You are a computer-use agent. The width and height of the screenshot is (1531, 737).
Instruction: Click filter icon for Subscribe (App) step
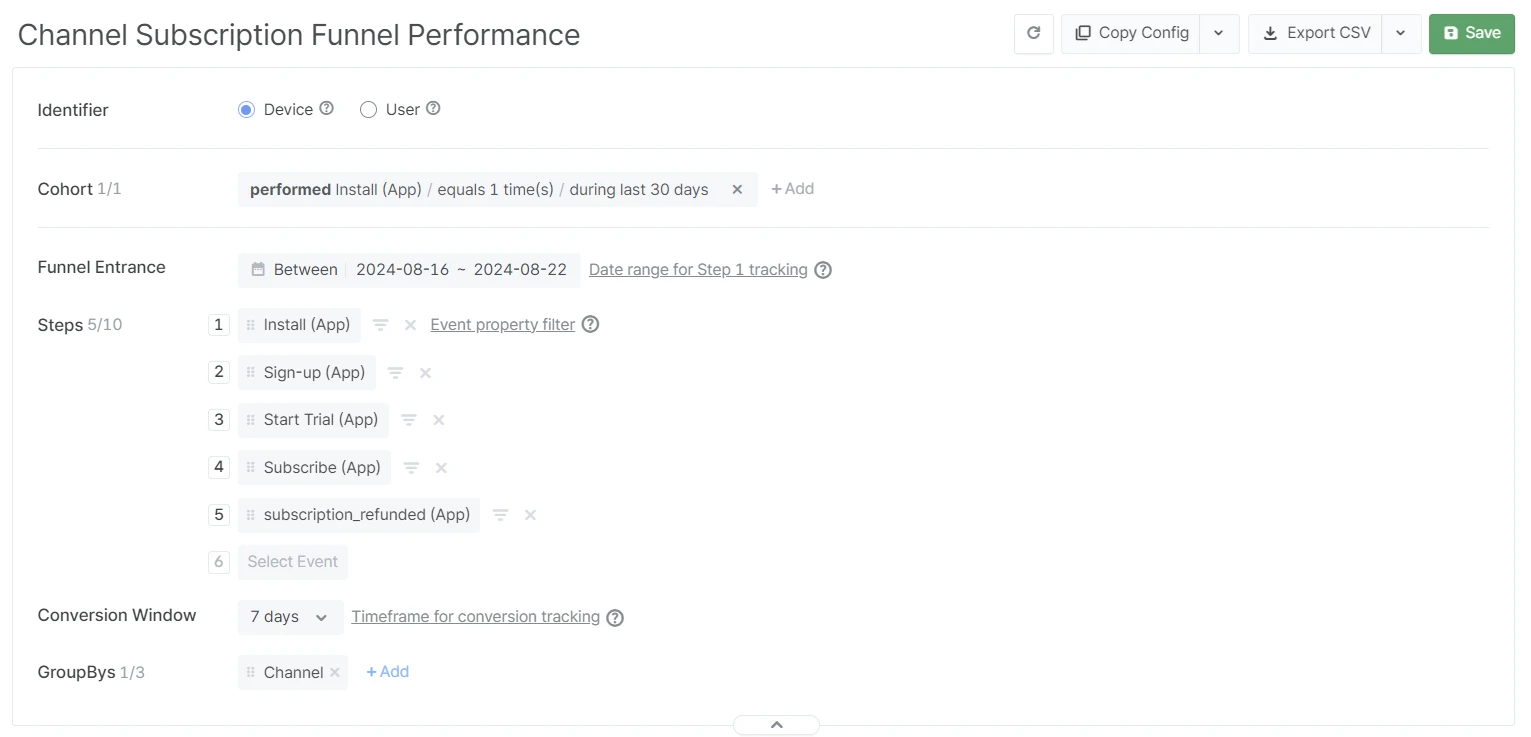tap(411, 467)
